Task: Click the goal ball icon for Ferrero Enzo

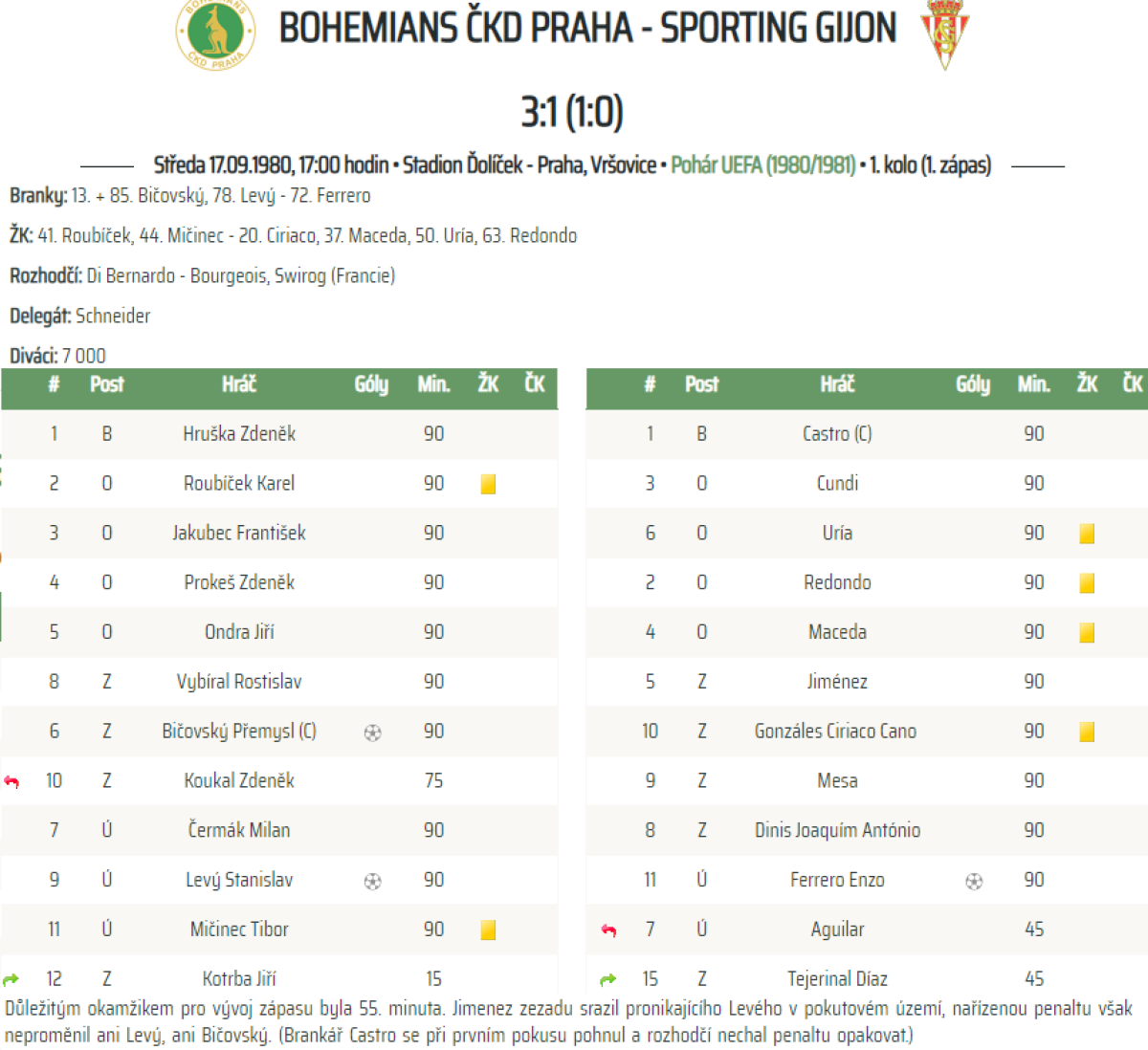Action: [x=974, y=881]
